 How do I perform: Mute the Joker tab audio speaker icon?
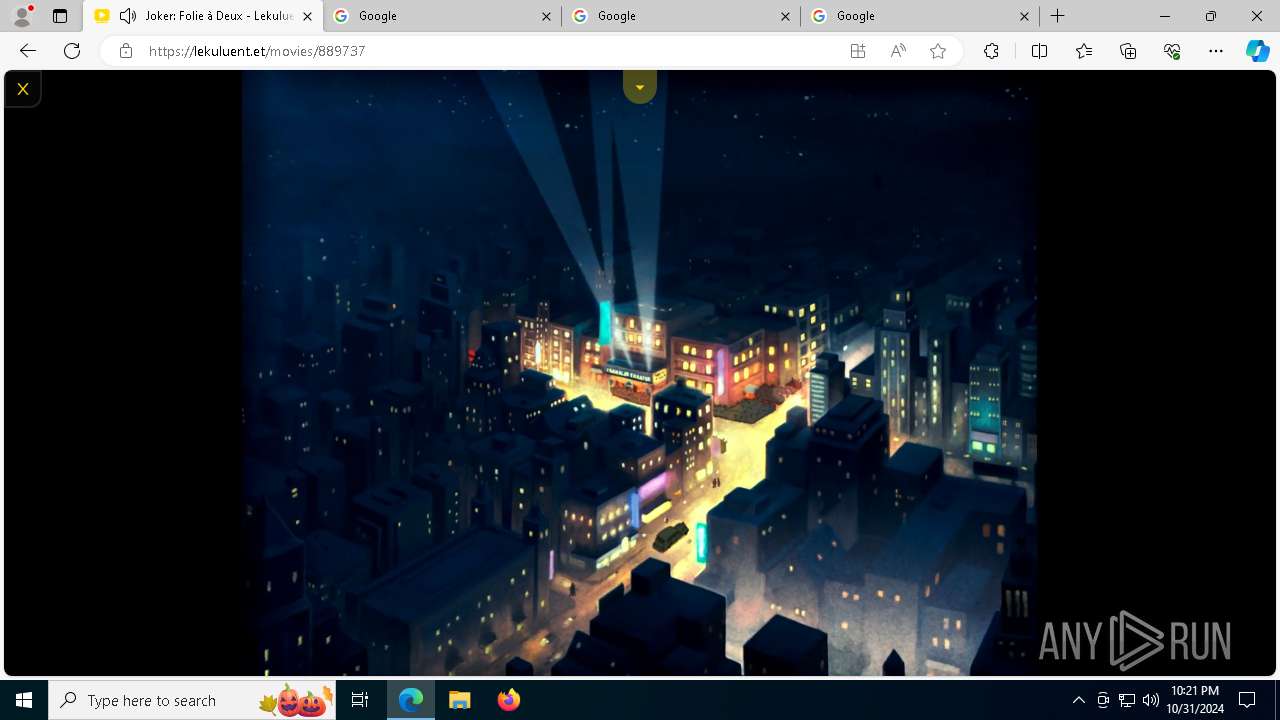click(x=128, y=16)
